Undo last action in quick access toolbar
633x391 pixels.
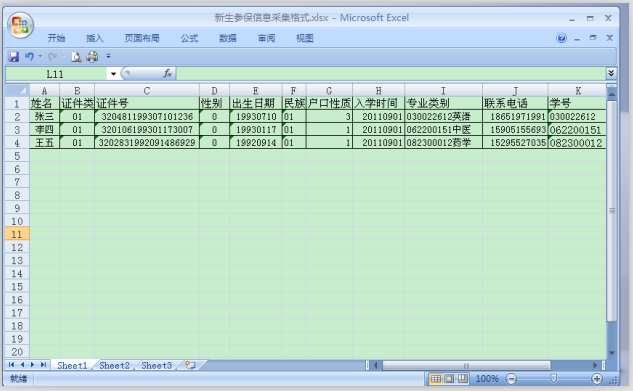(29, 56)
